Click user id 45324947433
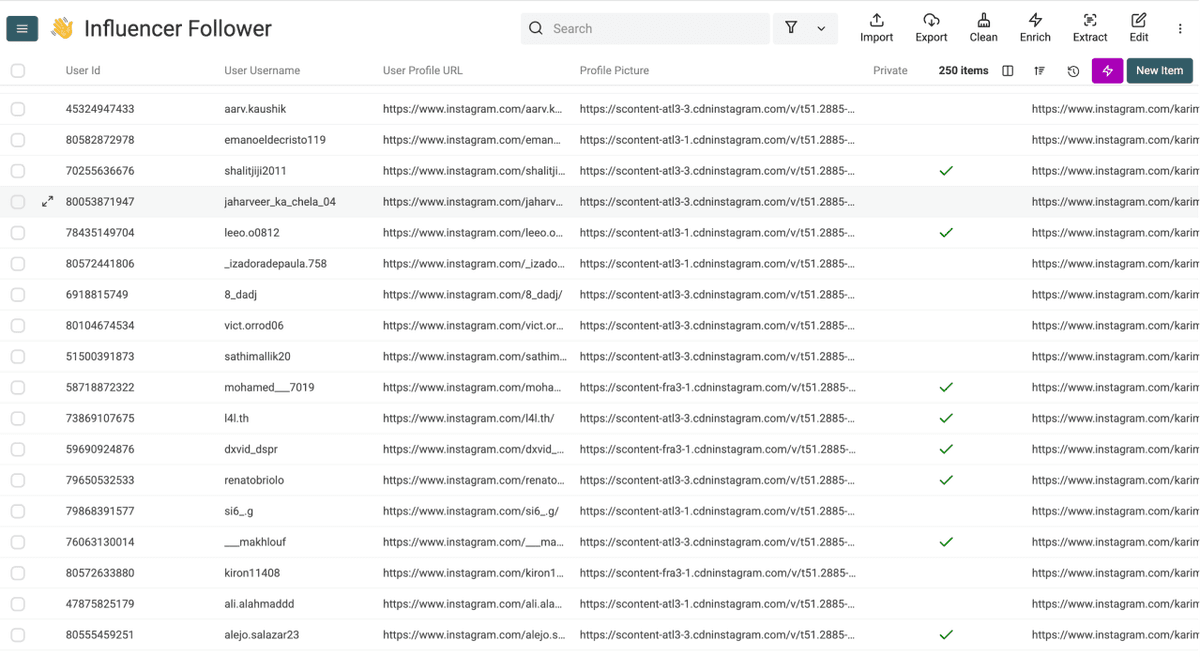 click(x=100, y=109)
